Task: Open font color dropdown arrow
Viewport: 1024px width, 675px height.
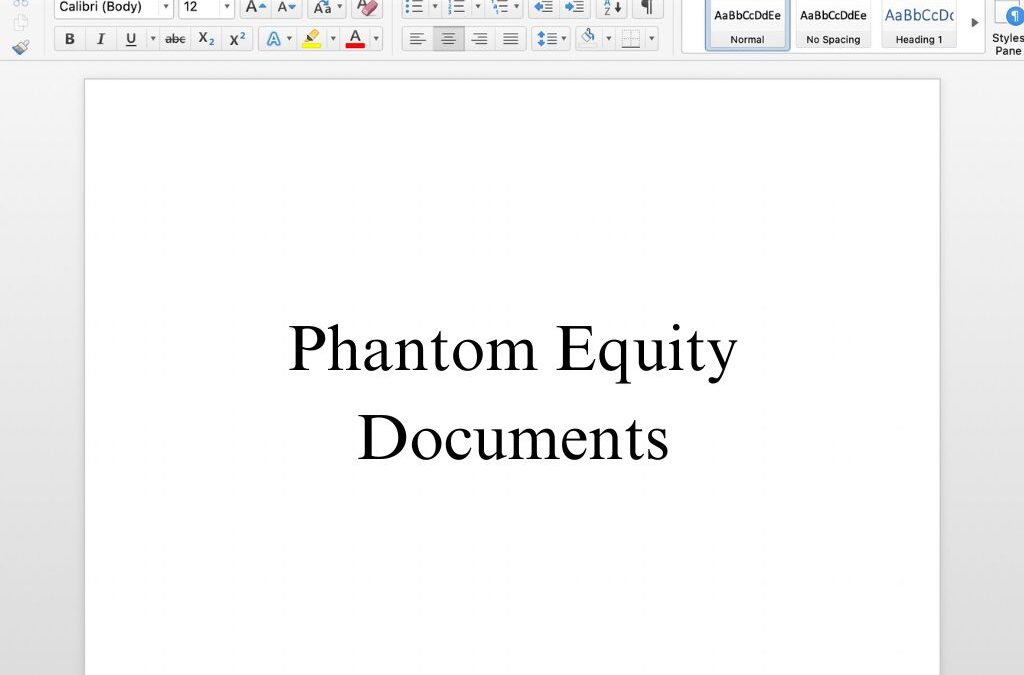Action: [x=376, y=39]
